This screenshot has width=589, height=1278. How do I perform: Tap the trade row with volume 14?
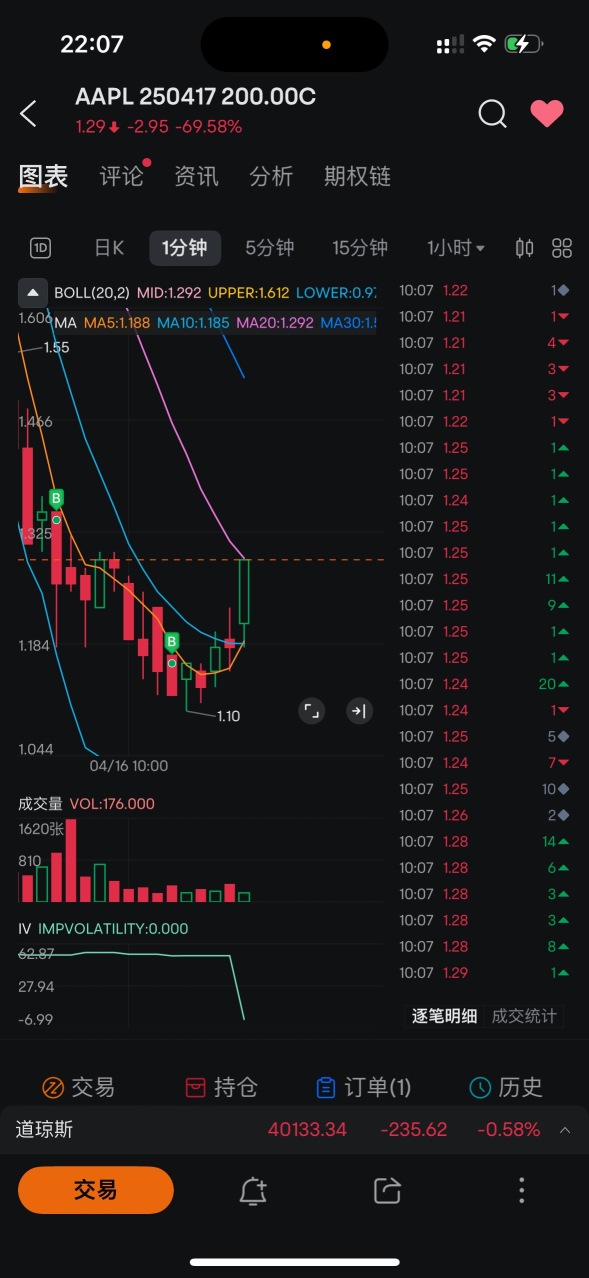tap(482, 842)
